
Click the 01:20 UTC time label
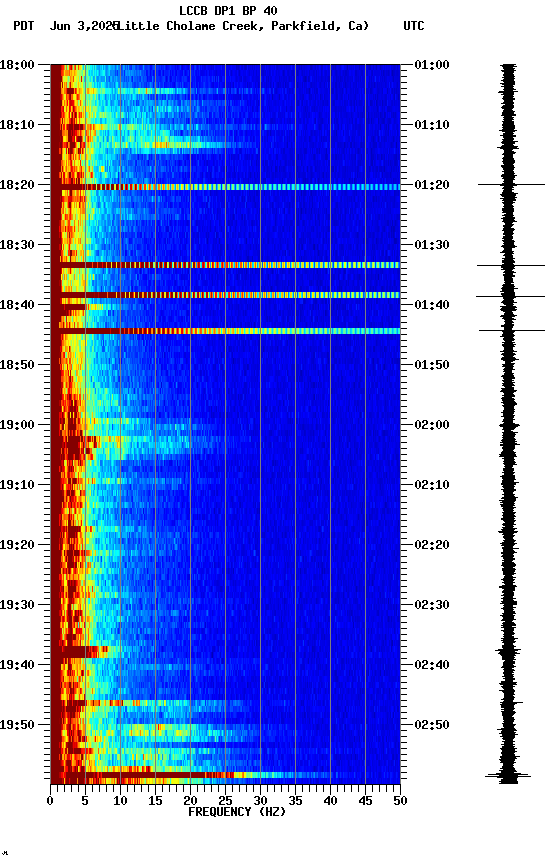click(x=432, y=185)
